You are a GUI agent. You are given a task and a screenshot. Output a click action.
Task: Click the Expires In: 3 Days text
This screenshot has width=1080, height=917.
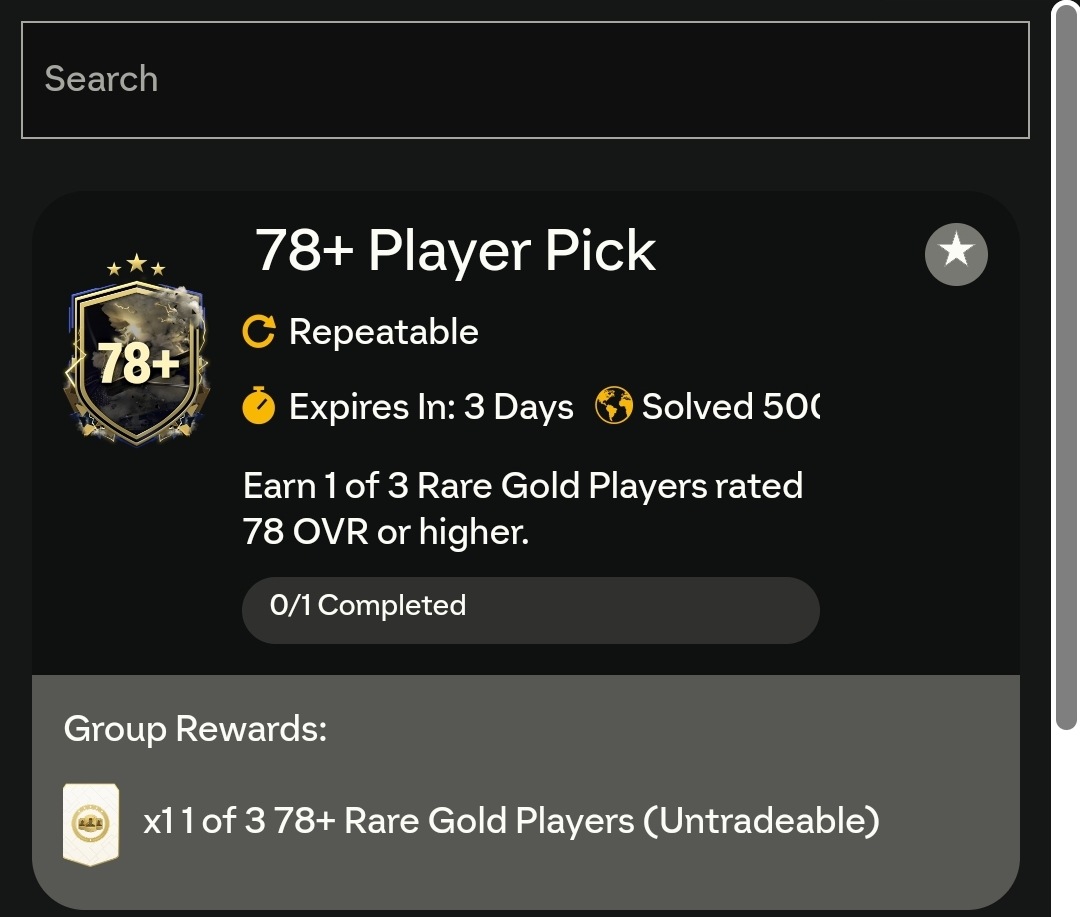(431, 406)
